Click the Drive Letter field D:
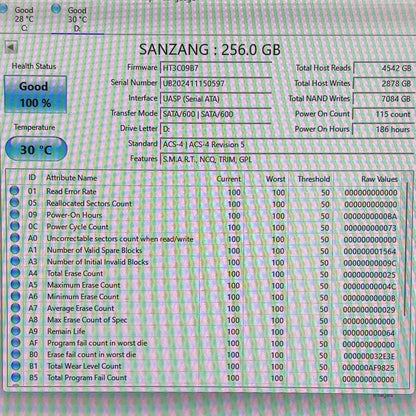This screenshot has height=416, width=416. coord(216,129)
